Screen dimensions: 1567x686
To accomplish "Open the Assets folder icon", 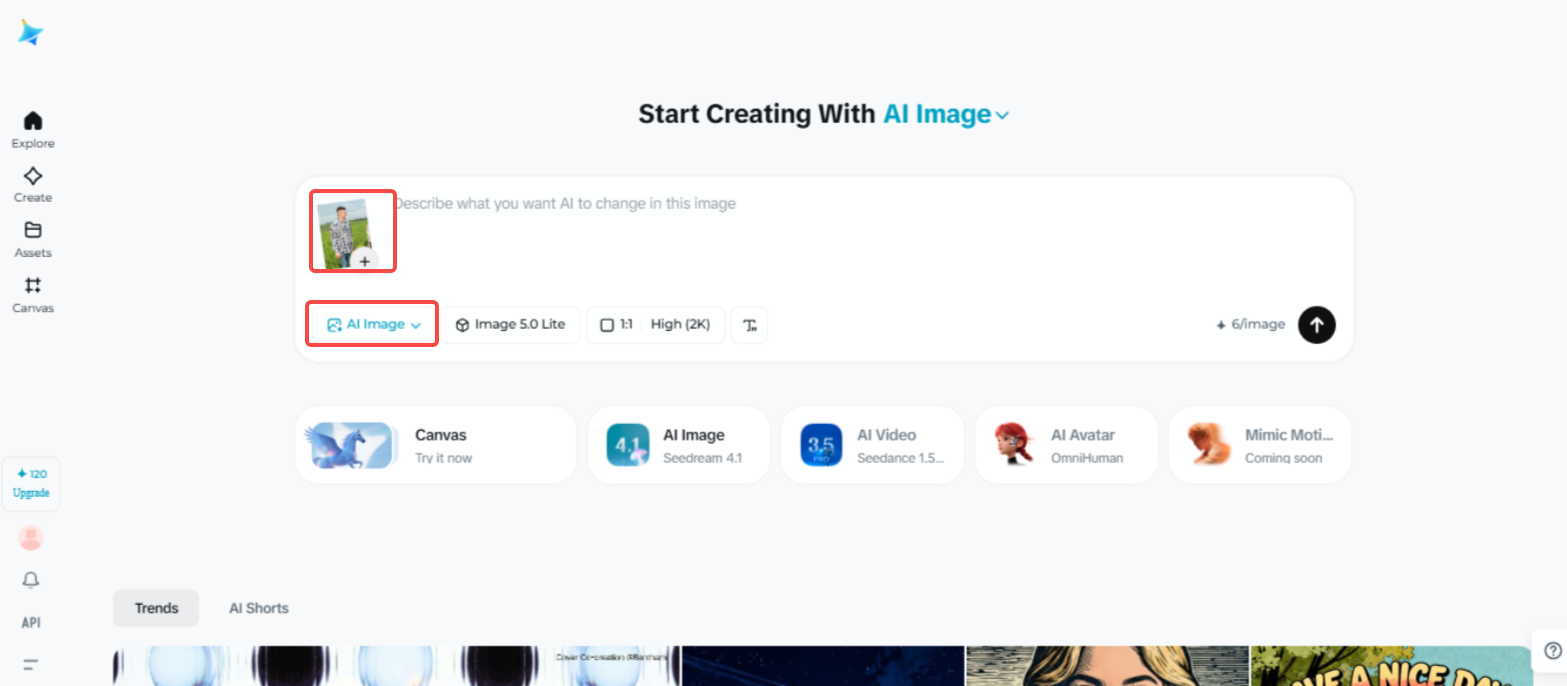I will 31,238.
